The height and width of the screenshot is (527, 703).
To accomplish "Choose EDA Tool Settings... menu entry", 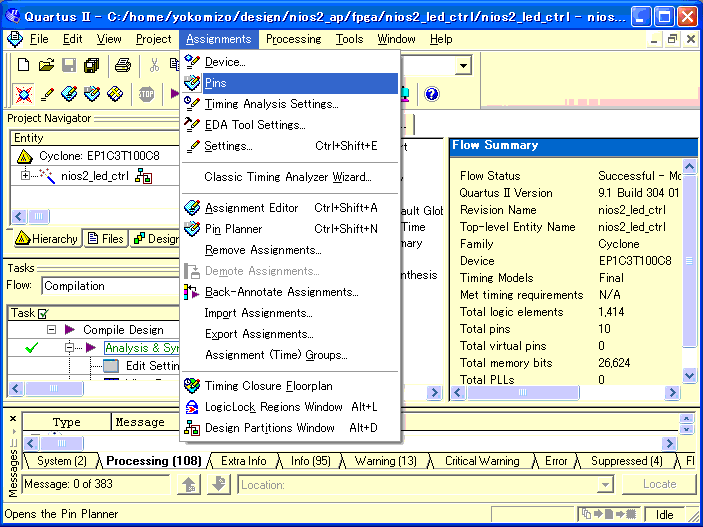I will [290, 125].
